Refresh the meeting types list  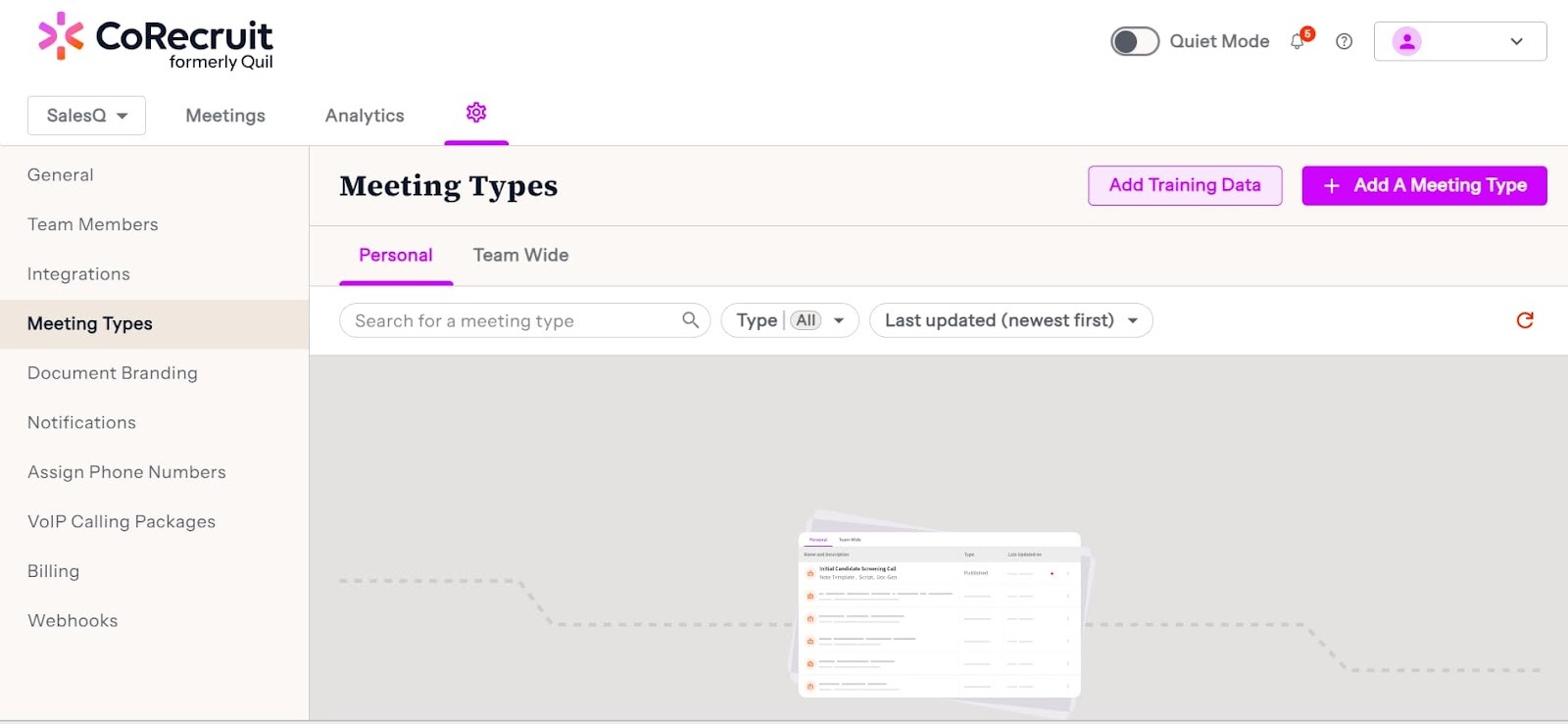click(x=1525, y=320)
